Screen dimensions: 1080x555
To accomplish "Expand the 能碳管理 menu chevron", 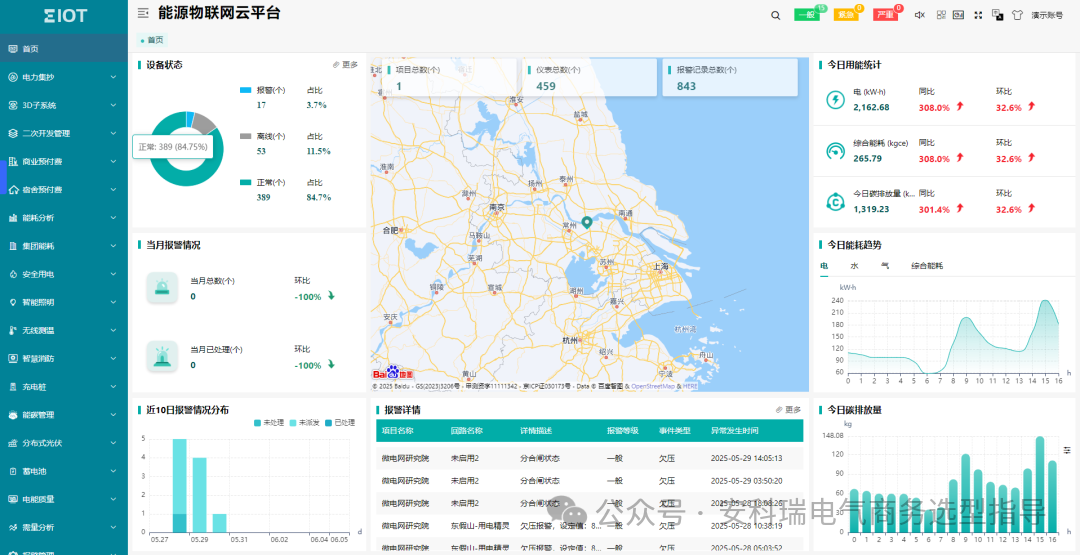I will pos(114,415).
